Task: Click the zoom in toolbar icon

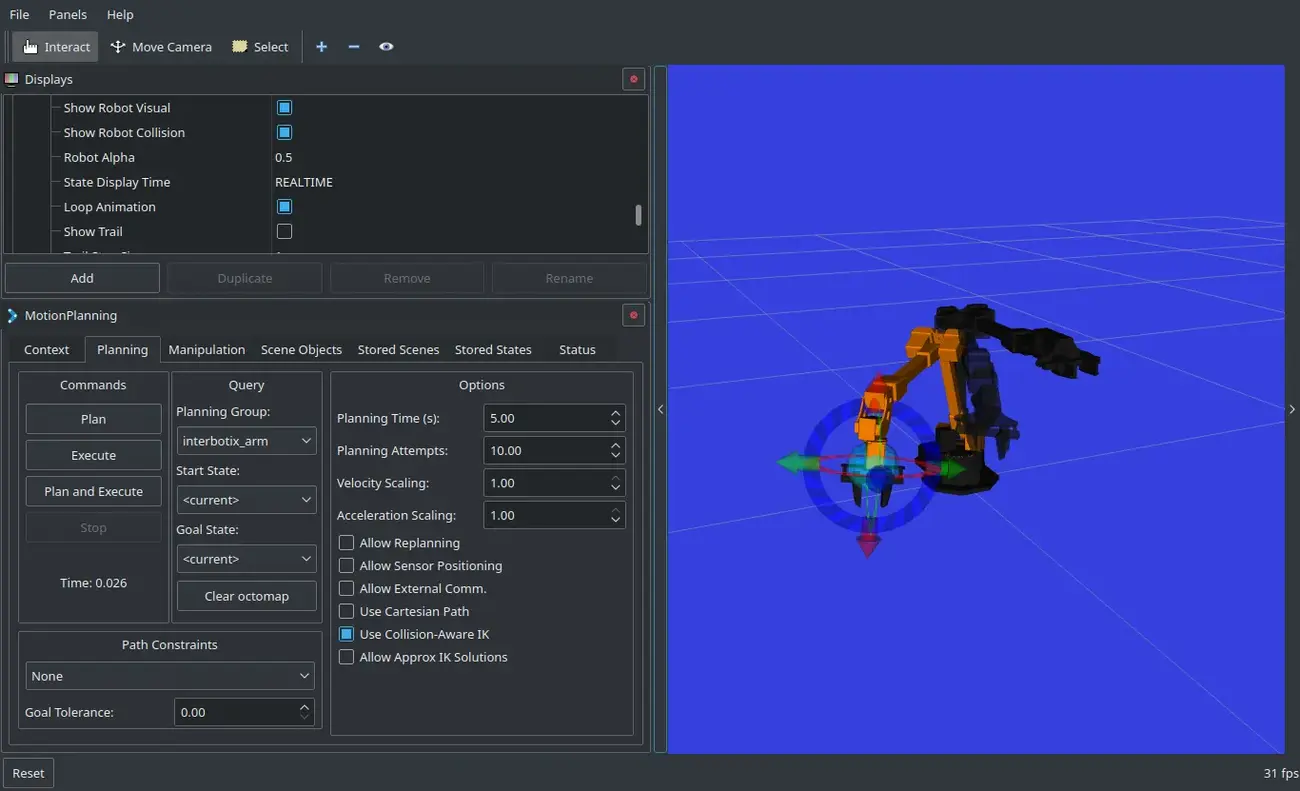Action: [x=321, y=46]
